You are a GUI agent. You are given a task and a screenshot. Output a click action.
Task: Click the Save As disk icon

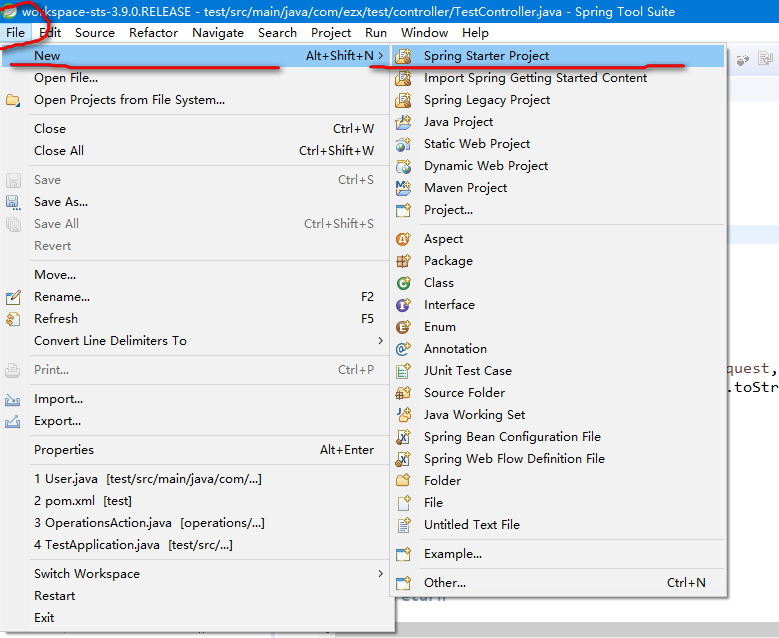click(13, 202)
